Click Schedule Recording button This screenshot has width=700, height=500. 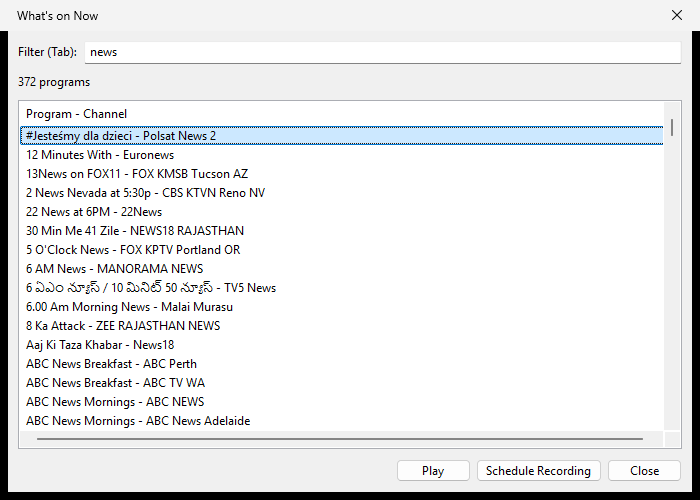pos(538,471)
